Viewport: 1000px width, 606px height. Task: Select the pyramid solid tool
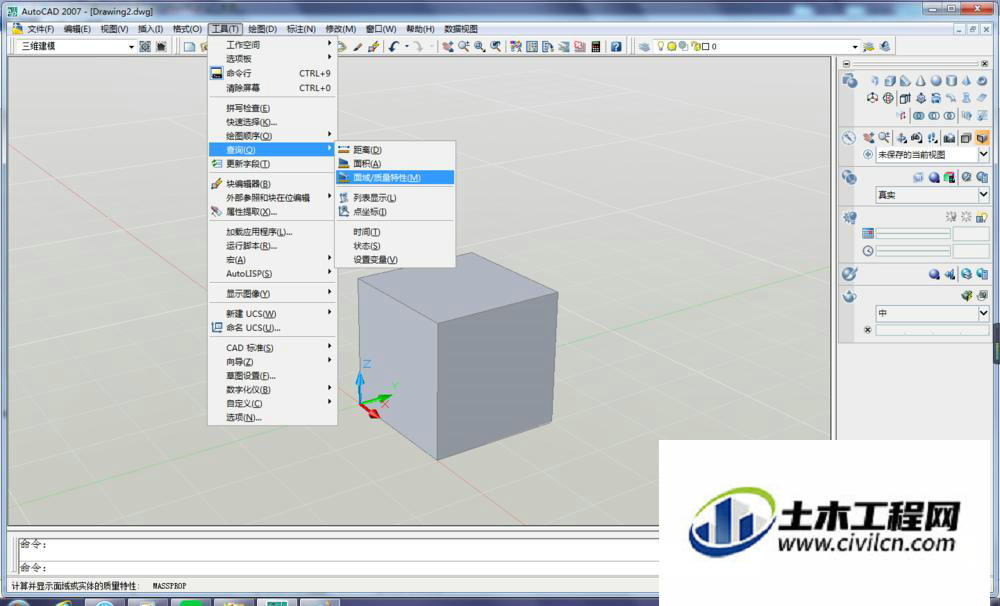click(966, 80)
